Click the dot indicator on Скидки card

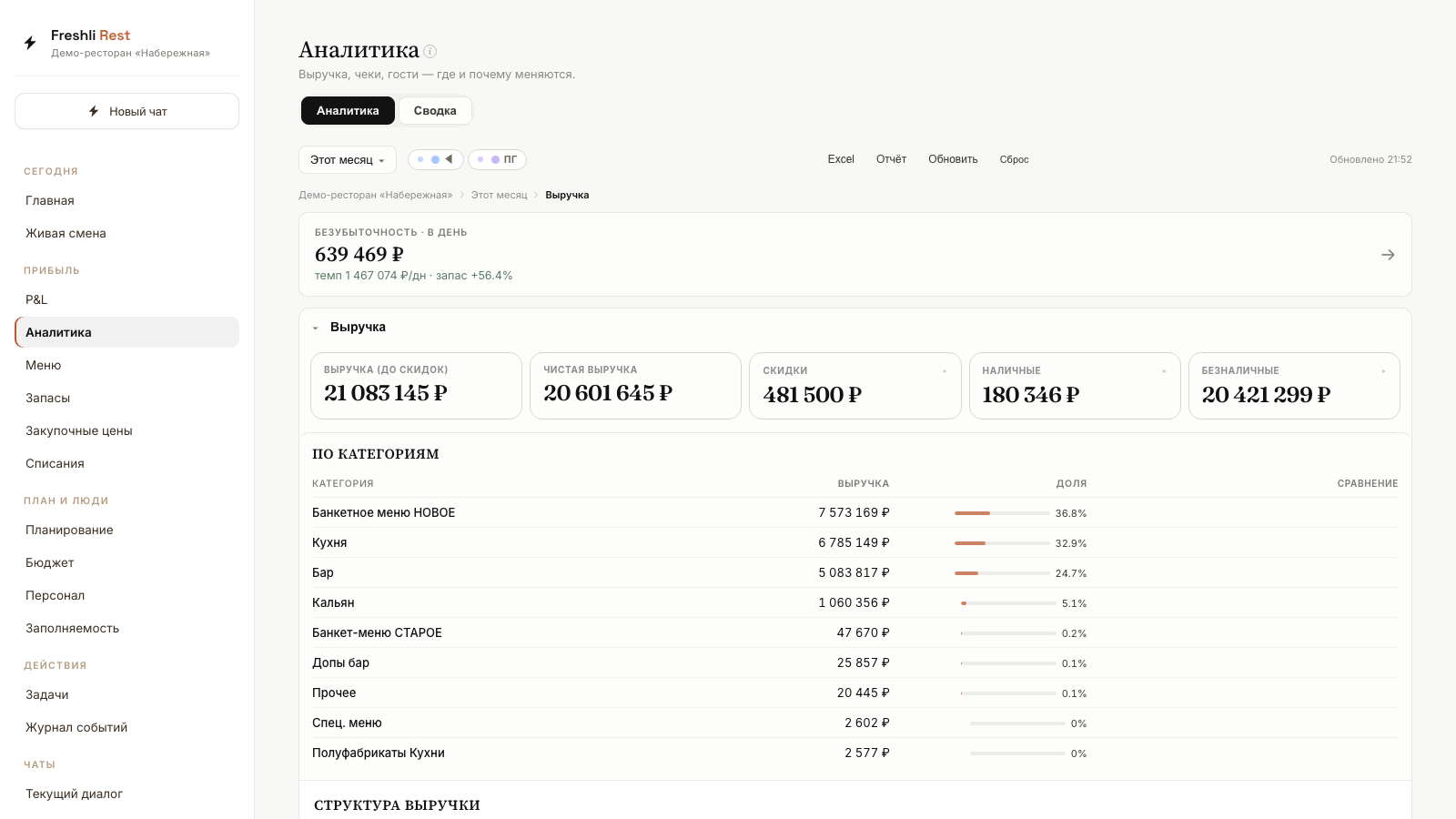pos(945,371)
